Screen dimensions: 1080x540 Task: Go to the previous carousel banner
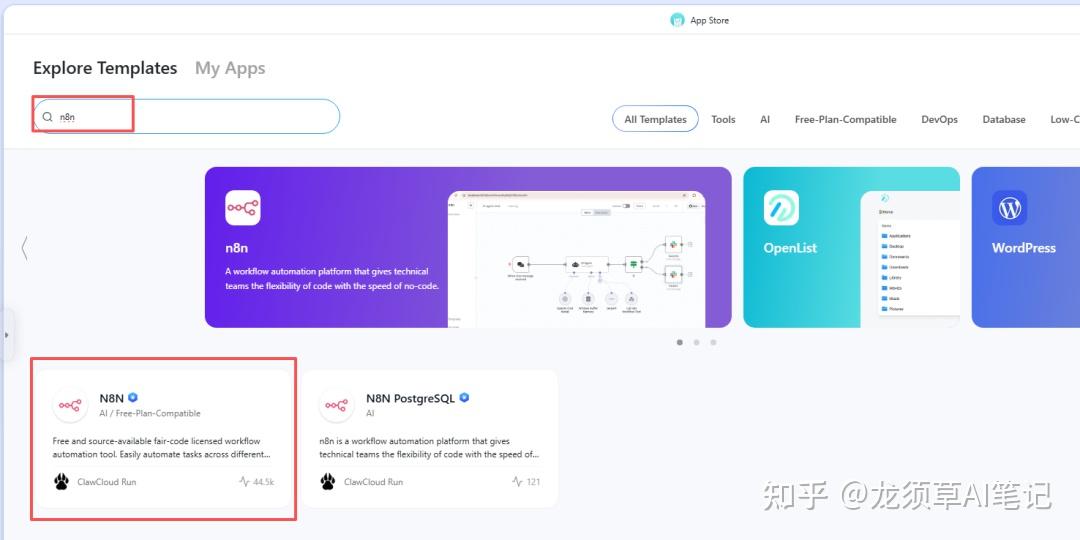[25, 248]
